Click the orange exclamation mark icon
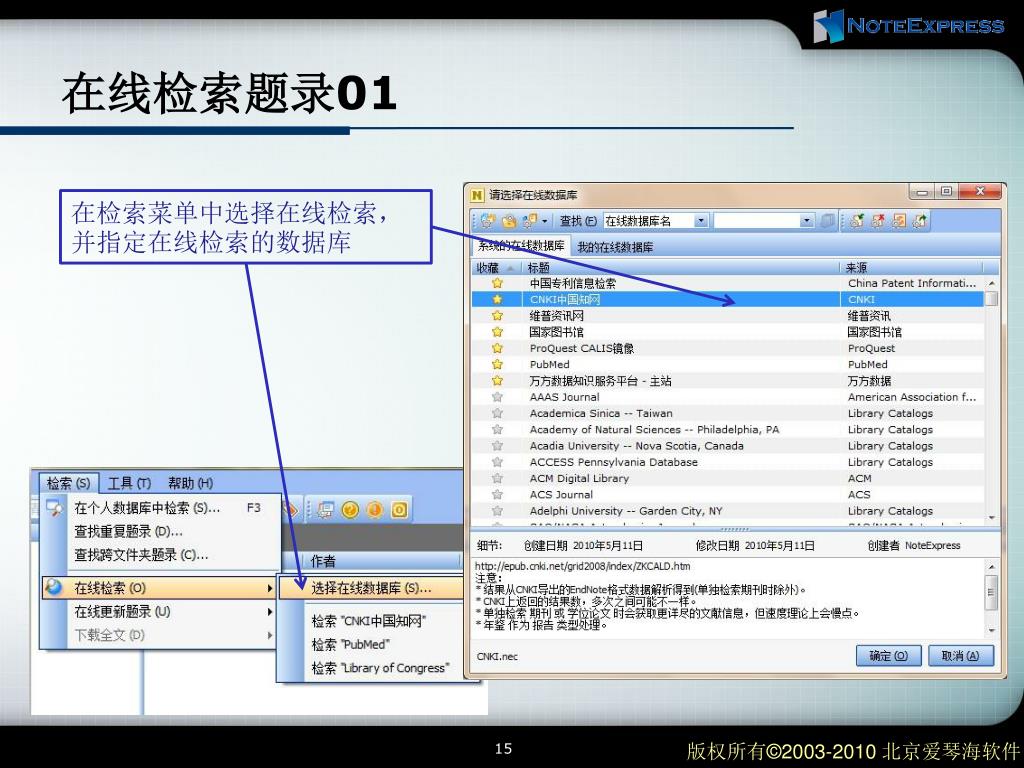1024x768 pixels. pos(375,509)
